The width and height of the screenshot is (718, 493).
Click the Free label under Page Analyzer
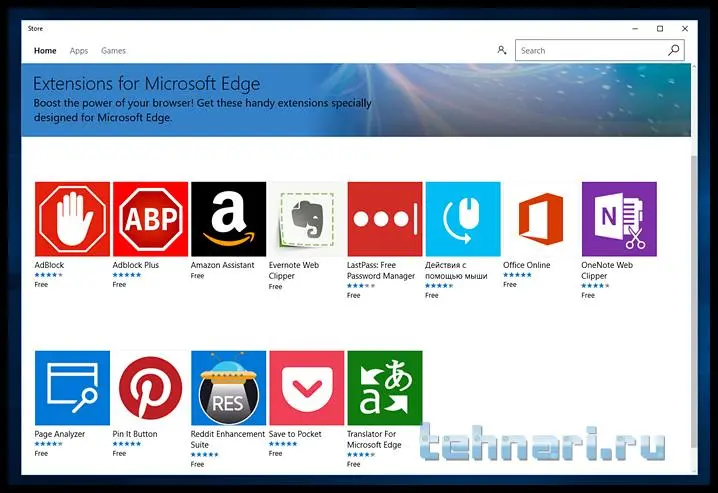point(41,454)
